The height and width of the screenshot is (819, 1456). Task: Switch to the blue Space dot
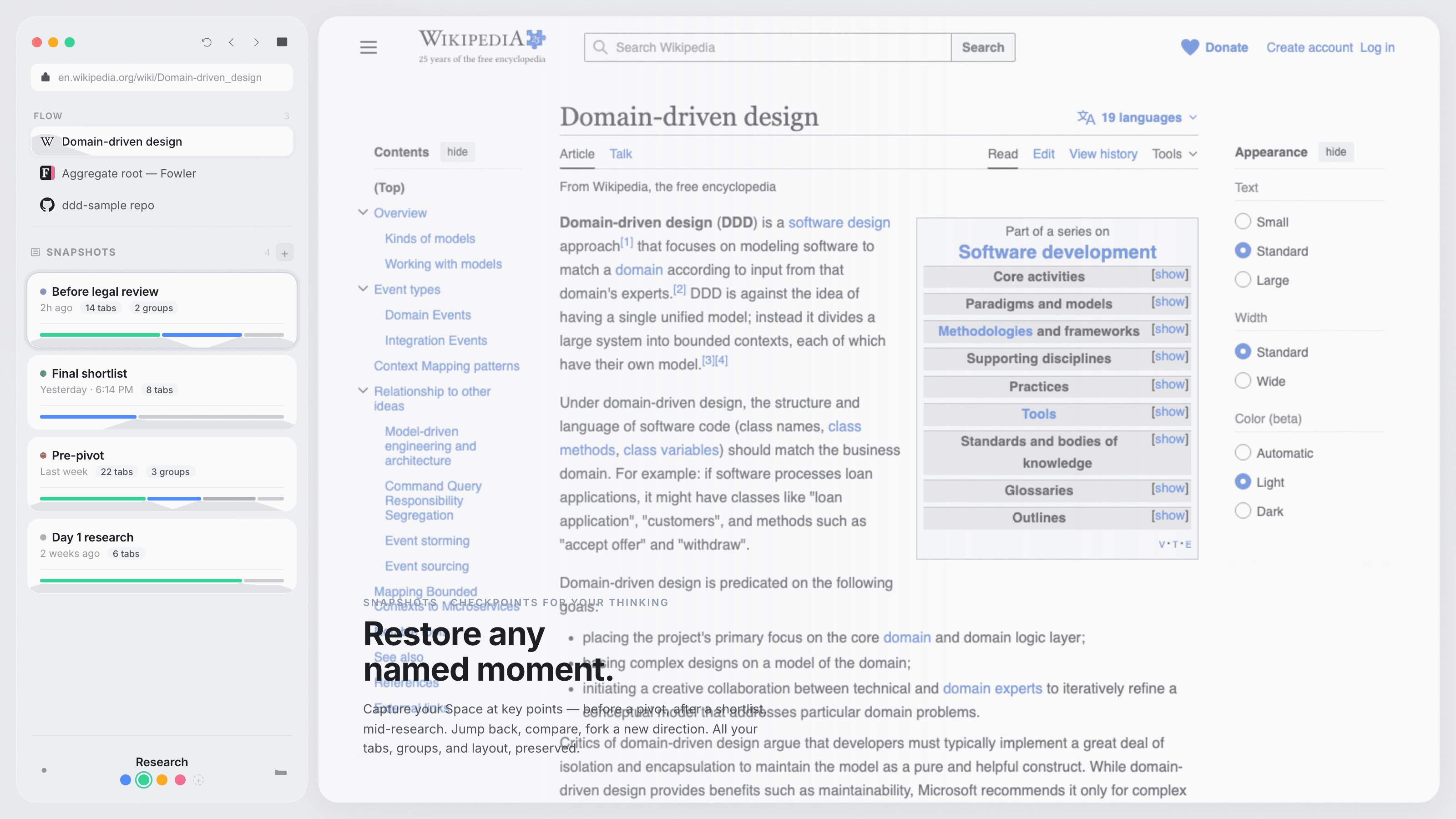point(126,780)
